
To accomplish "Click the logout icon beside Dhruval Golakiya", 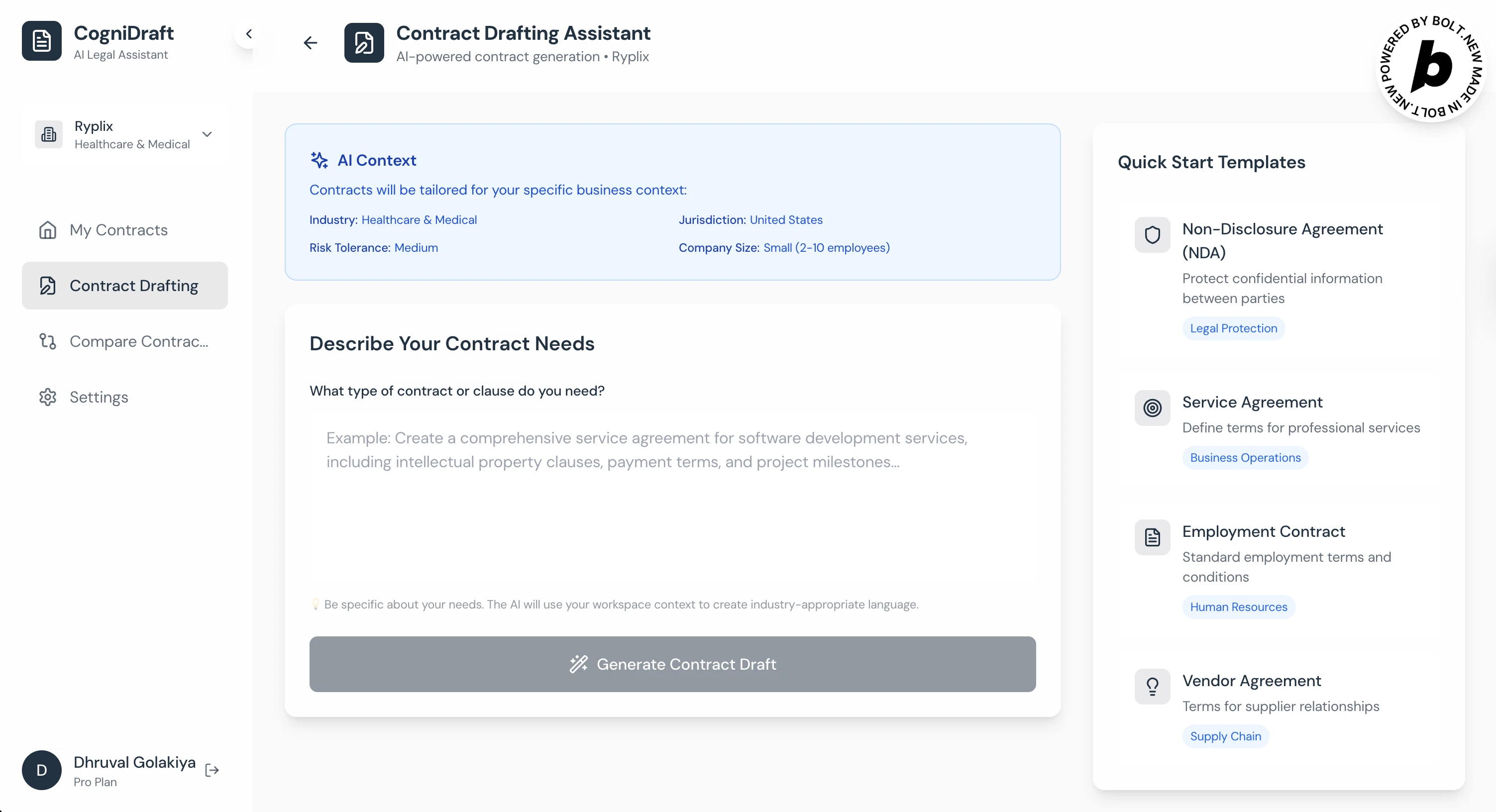I will pos(212,770).
